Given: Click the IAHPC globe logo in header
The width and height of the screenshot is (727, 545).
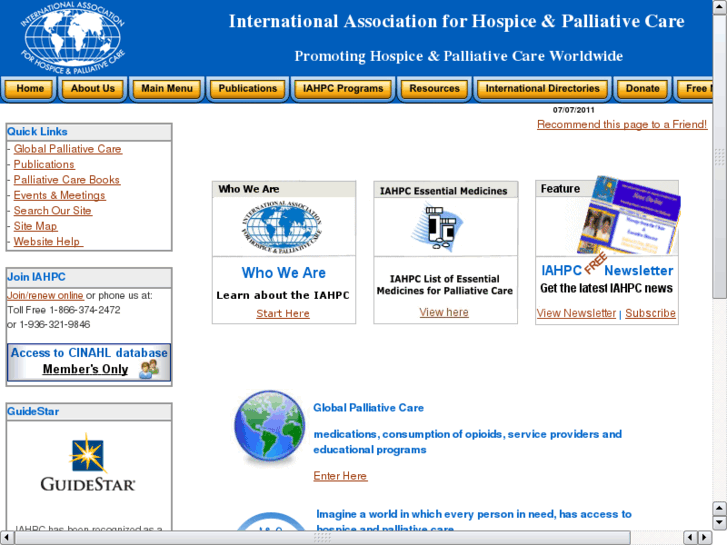Looking at the screenshot, I should (72, 38).
